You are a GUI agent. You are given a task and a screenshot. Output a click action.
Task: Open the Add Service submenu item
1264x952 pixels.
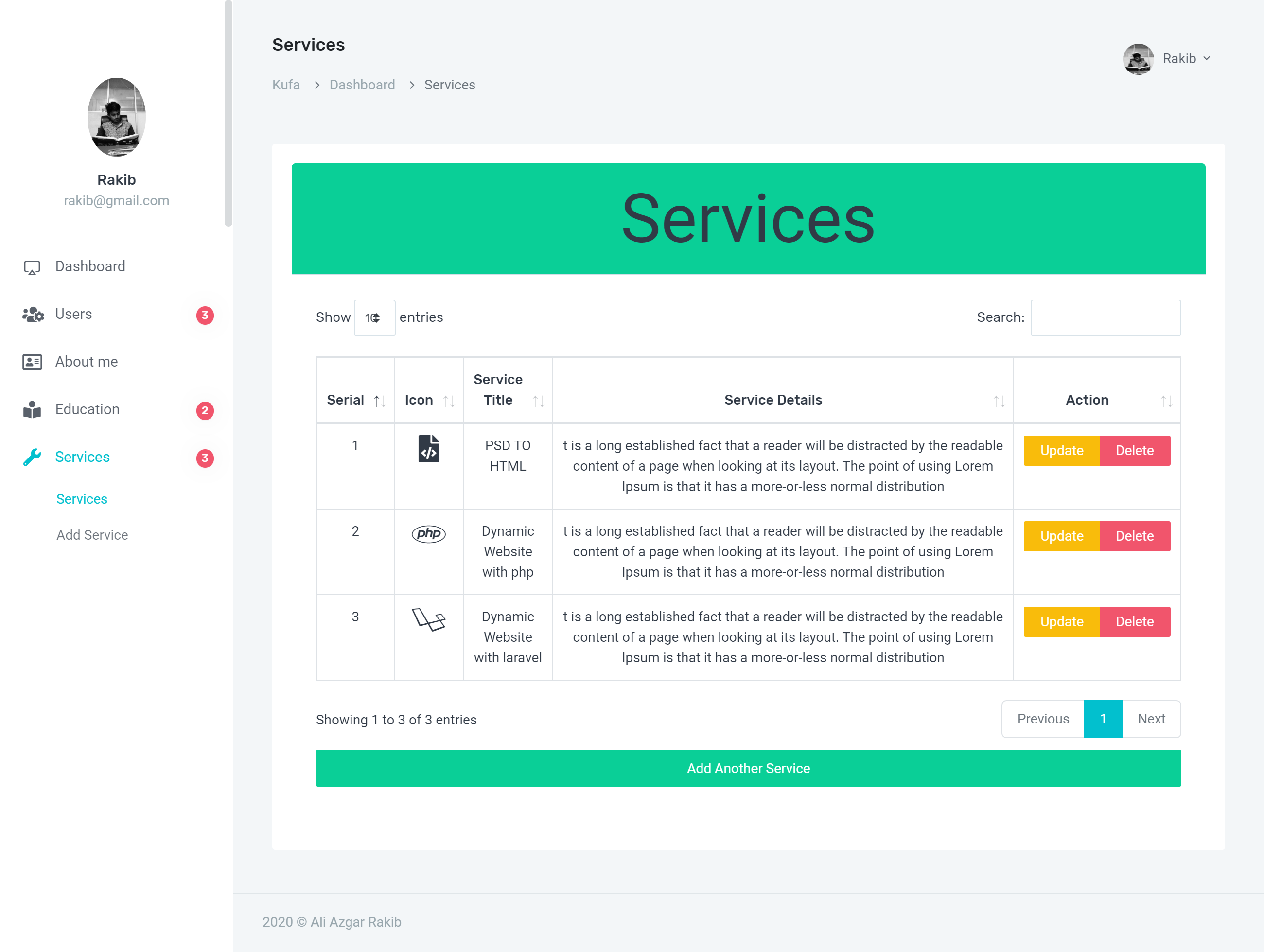pos(92,535)
